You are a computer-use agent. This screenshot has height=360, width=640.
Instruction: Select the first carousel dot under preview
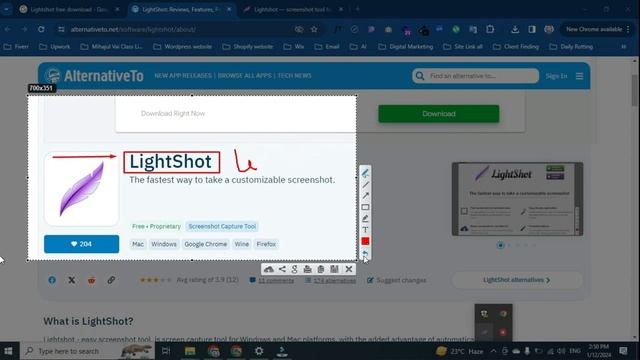pyautogui.click(x=500, y=245)
